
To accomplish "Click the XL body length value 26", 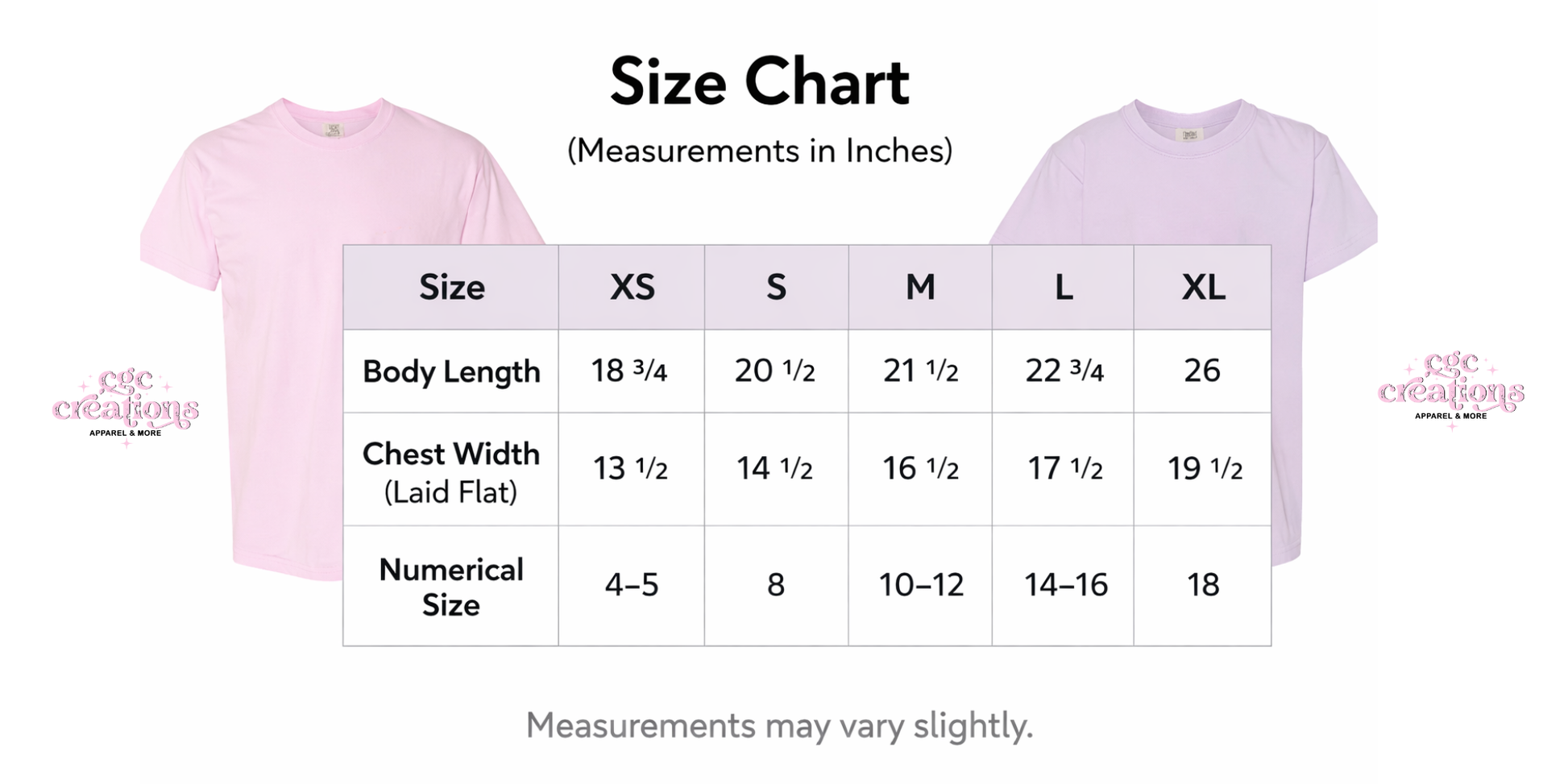I will click(x=1202, y=371).
